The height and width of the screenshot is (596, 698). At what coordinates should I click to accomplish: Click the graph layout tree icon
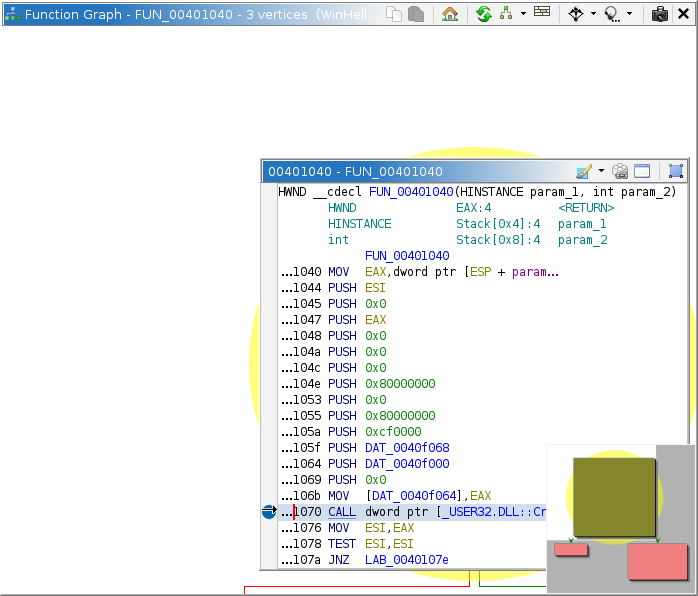coord(505,14)
